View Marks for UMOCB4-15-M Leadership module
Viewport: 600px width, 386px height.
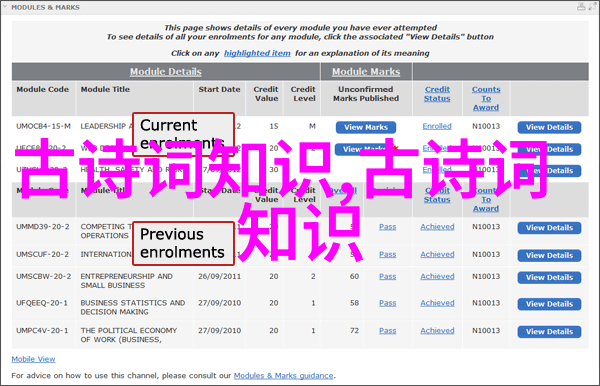[366, 127]
